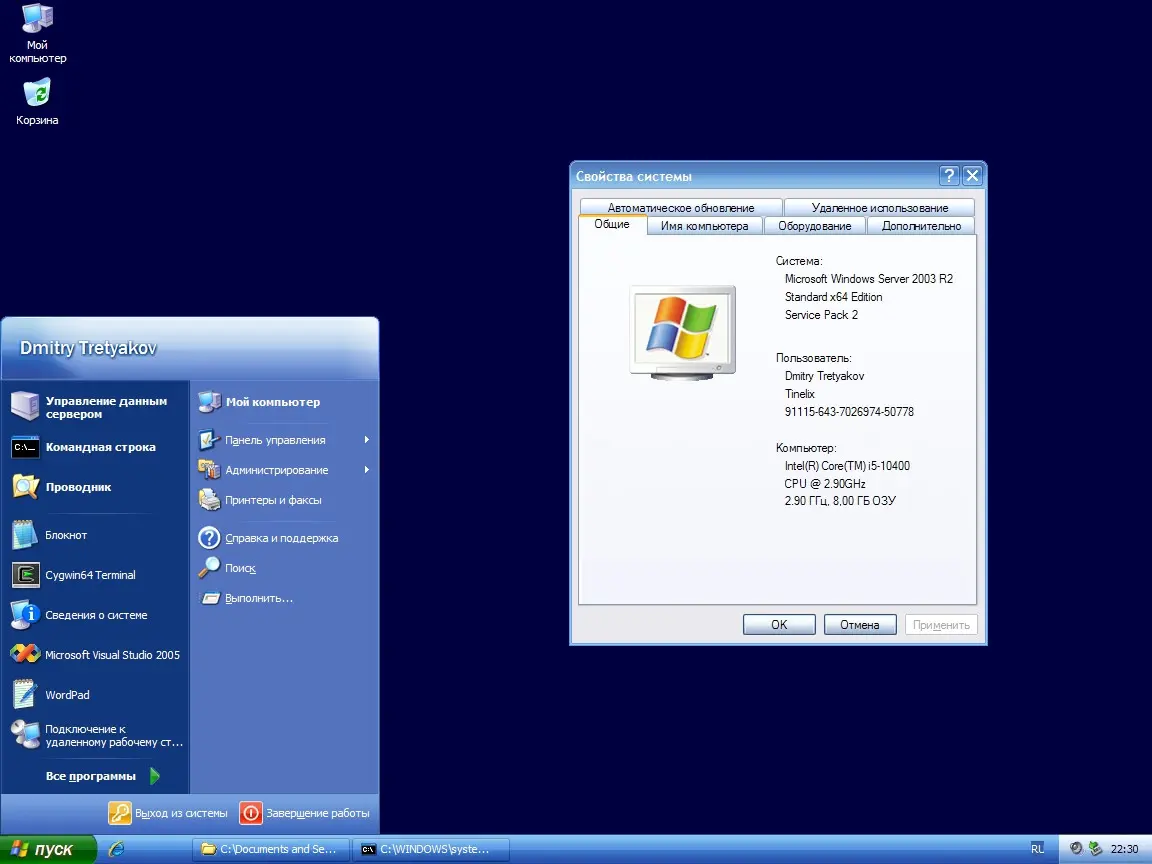Viewport: 1152px width, 864px height.
Task: Click the Notepad (Блокнот) icon
Action: coord(25,535)
